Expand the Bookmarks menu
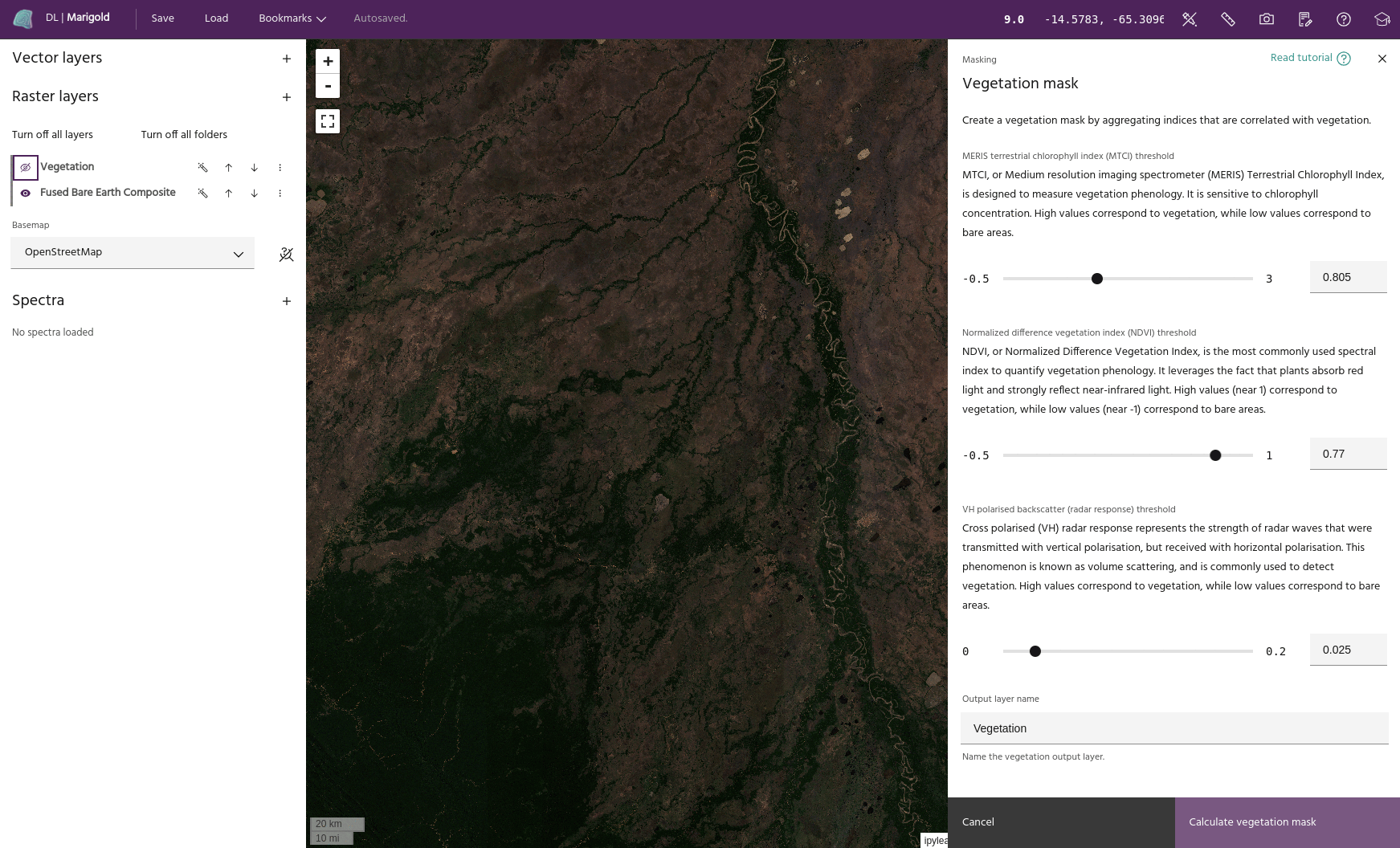 pos(292,18)
